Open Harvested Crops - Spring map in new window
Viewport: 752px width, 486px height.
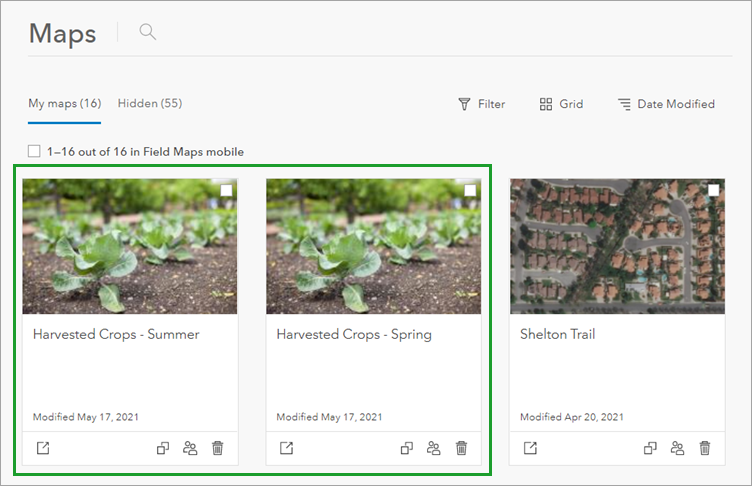[x=287, y=448]
